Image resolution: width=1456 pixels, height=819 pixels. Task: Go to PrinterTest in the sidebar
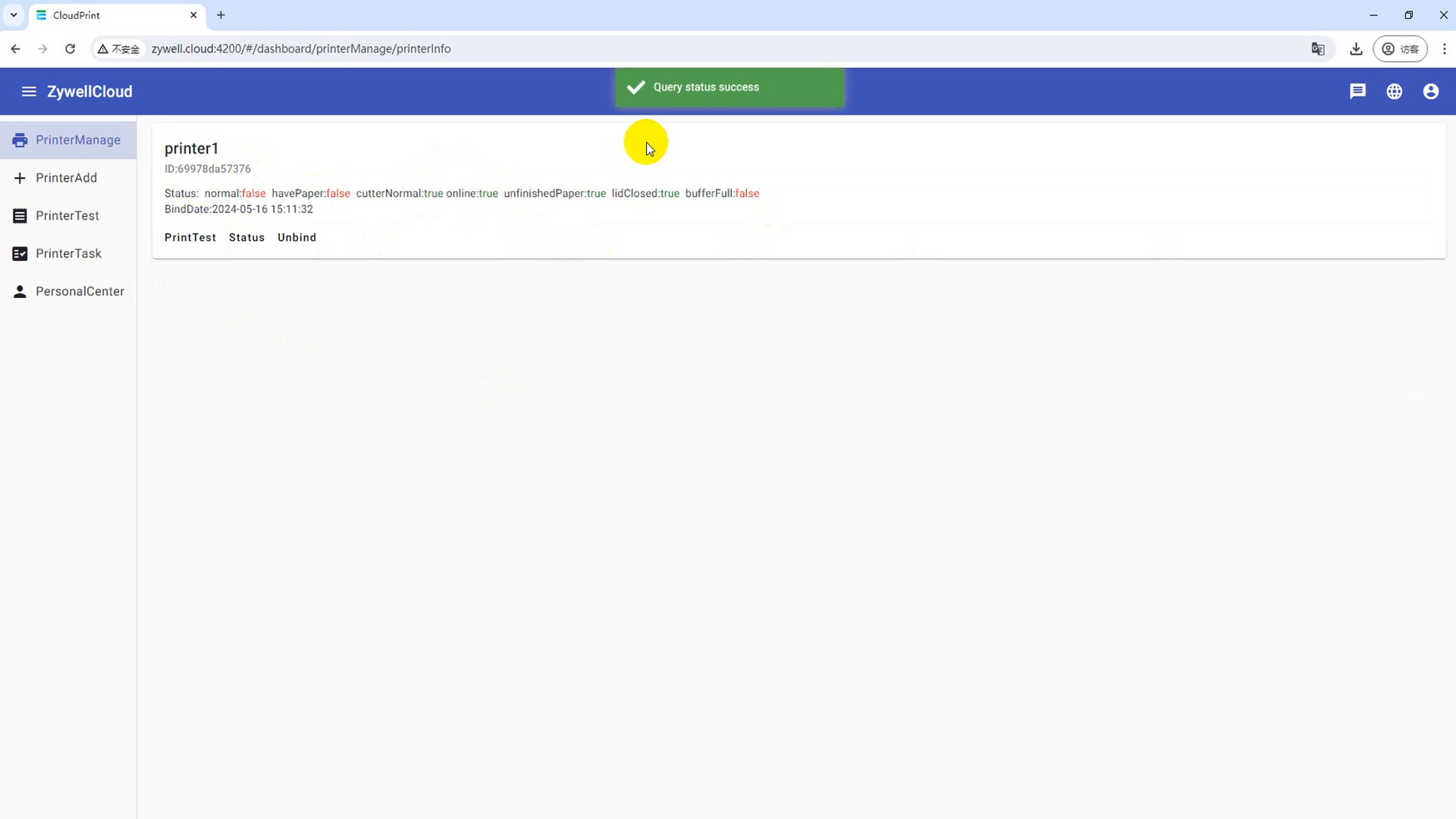(67, 216)
